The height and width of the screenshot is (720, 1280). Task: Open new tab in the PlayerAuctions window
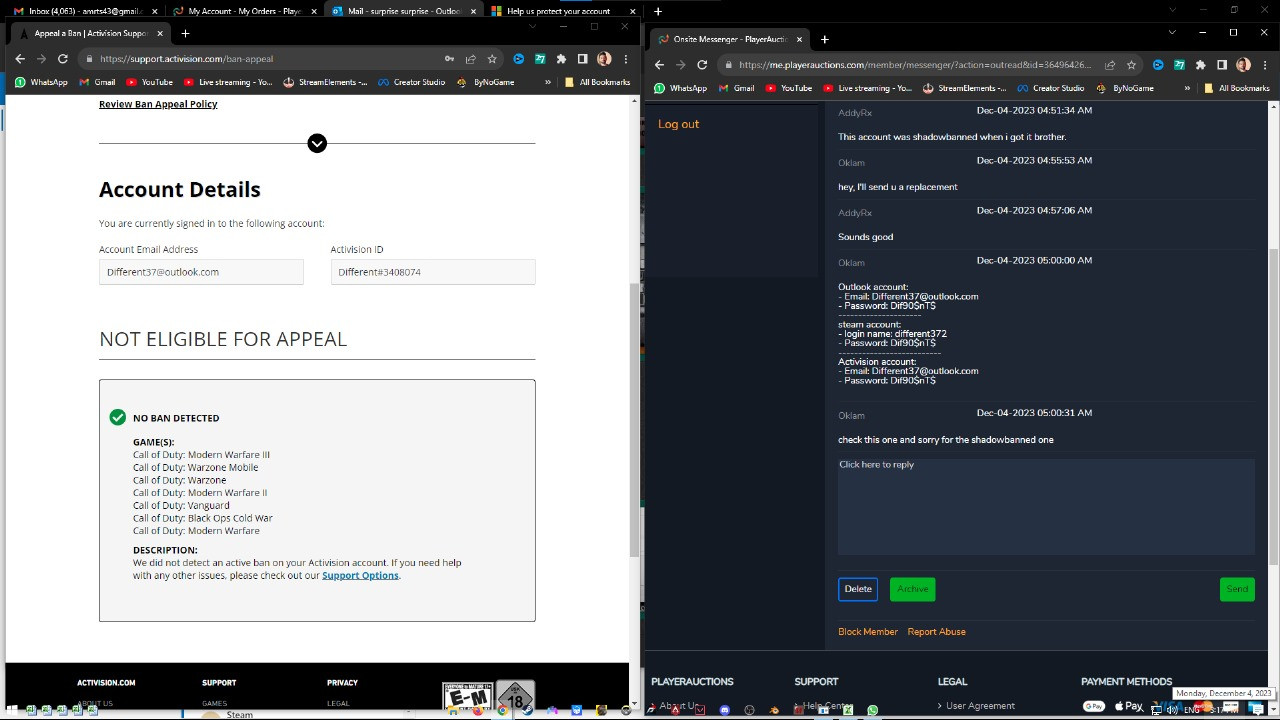(825, 39)
